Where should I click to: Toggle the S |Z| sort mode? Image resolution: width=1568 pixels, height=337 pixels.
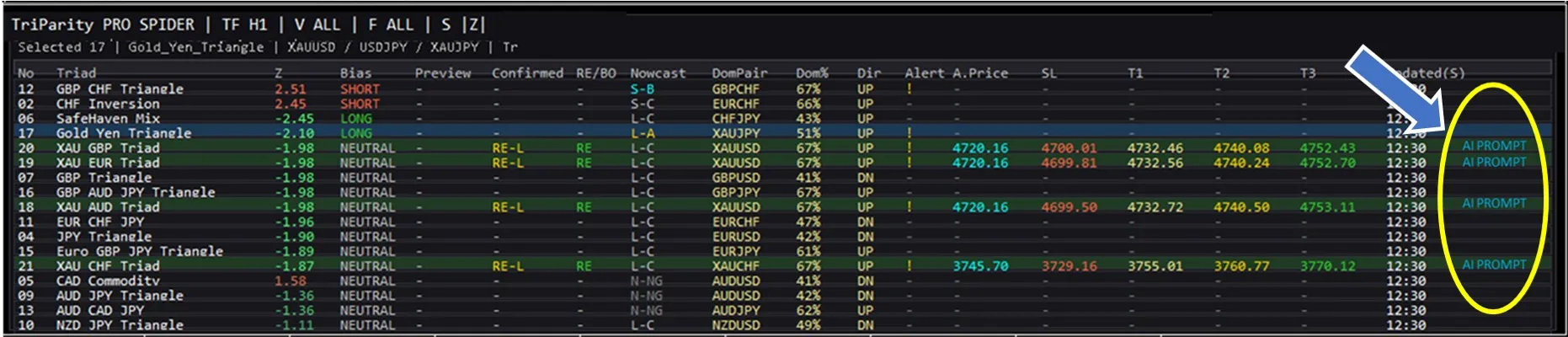click(463, 24)
